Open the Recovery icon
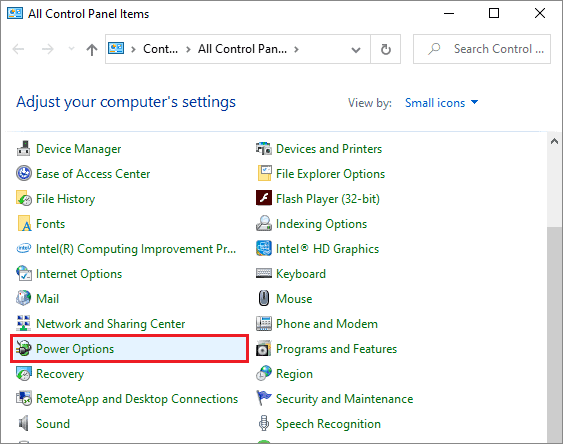The width and height of the screenshot is (563, 444). click(24, 374)
